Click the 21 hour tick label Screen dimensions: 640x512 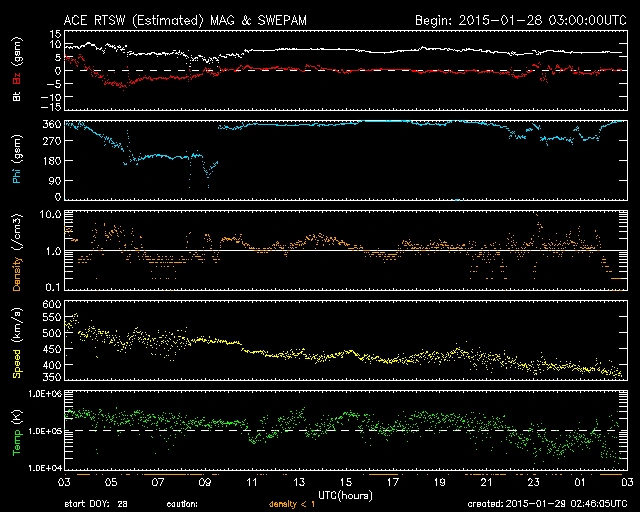pos(487,482)
